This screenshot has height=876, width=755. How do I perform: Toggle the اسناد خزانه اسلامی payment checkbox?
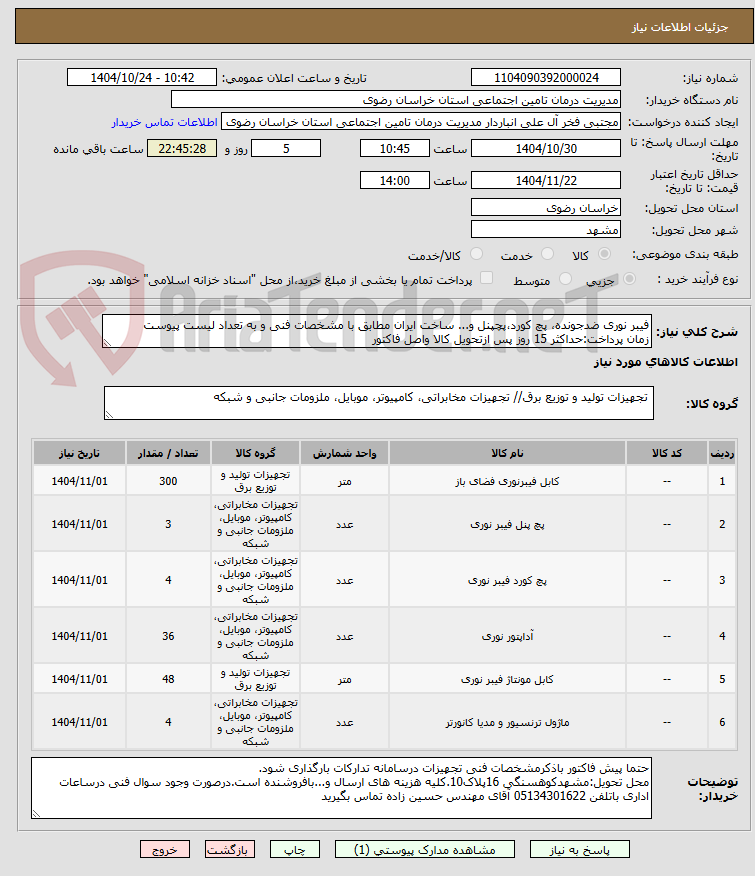tap(487, 278)
